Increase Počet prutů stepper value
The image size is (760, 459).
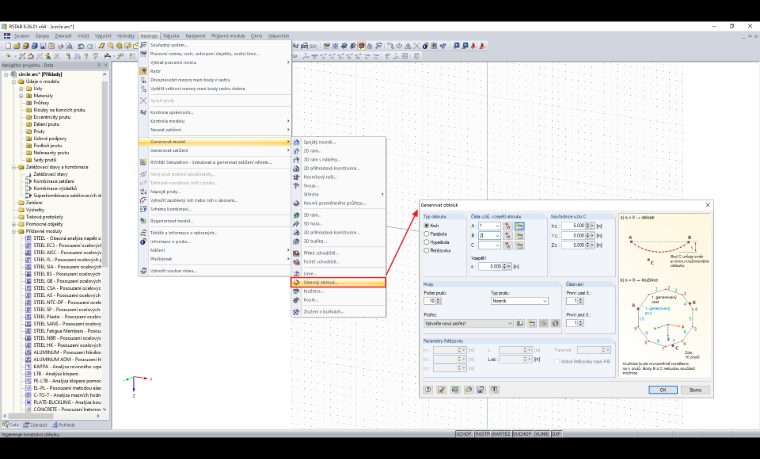[439, 299]
